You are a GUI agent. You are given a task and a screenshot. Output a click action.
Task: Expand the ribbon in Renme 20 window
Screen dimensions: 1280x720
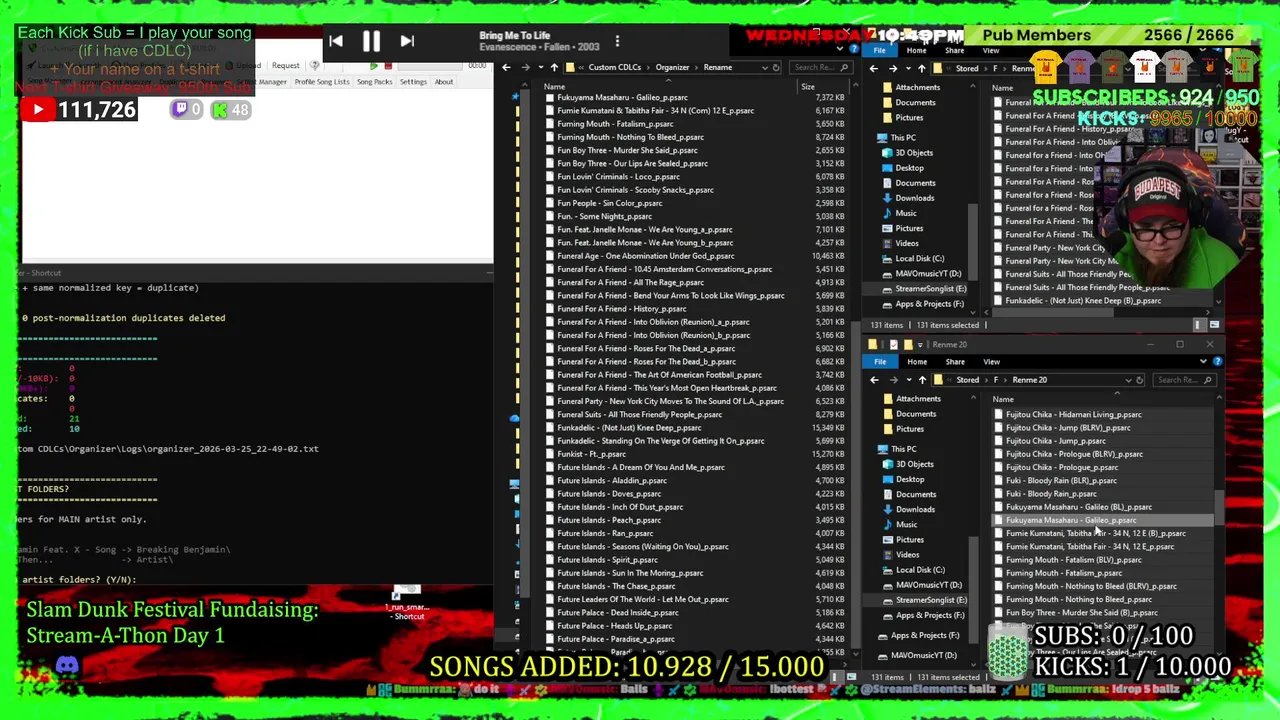point(1203,361)
